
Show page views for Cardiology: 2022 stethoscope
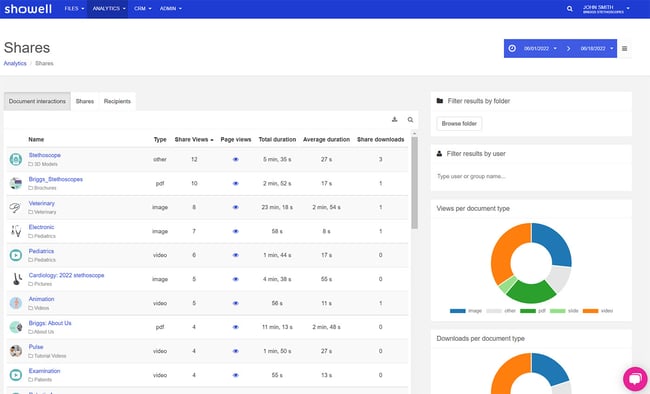(x=235, y=279)
